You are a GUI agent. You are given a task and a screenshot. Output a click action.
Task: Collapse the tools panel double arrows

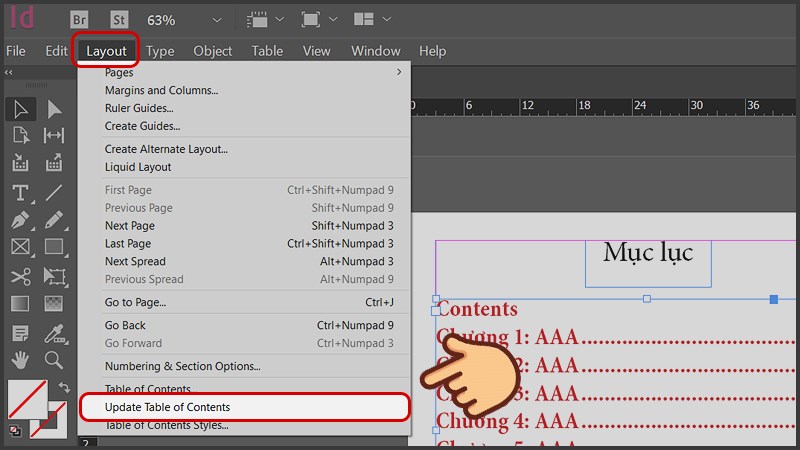(9, 72)
